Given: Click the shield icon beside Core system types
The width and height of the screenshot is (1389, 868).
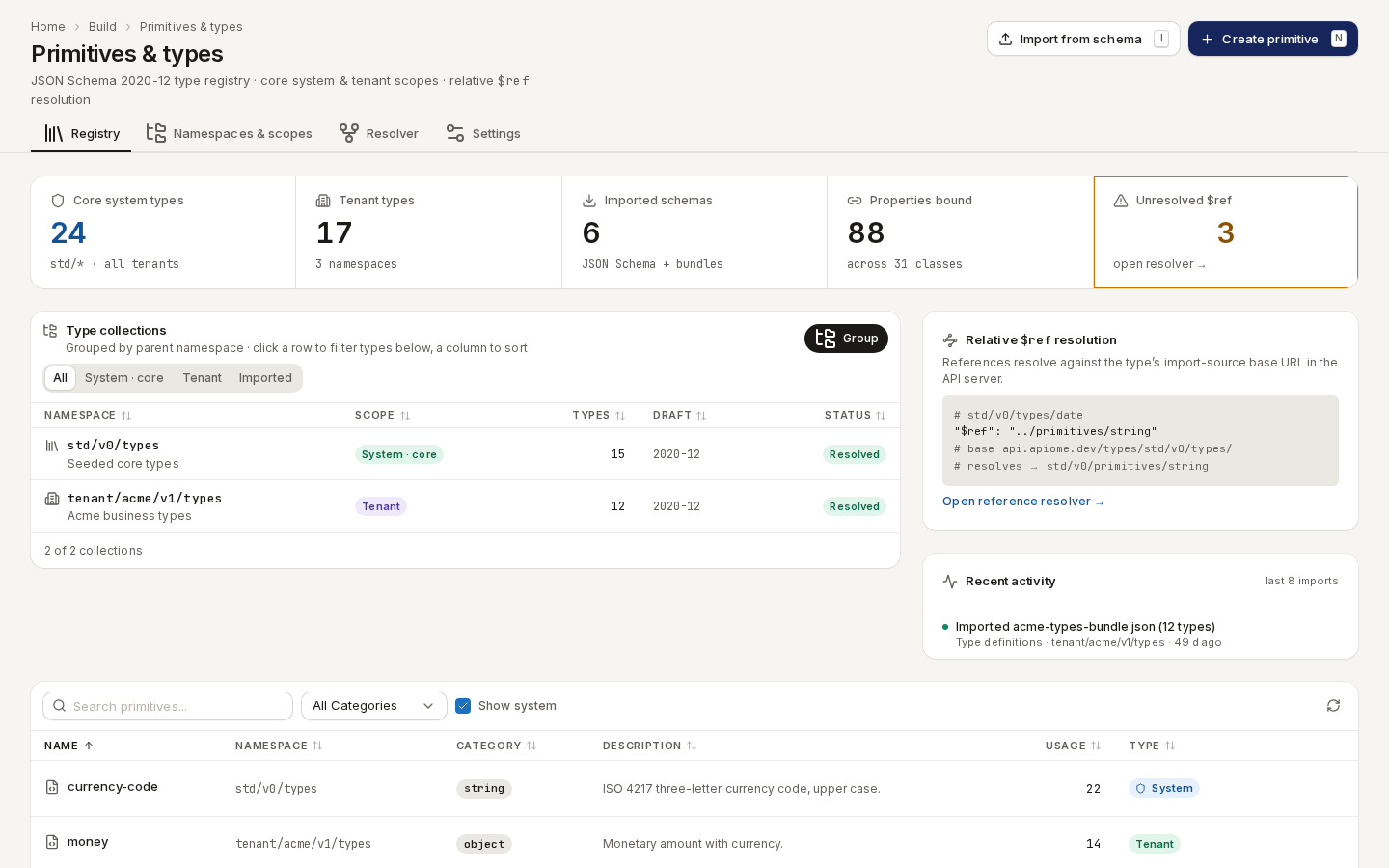Looking at the screenshot, I should tap(58, 201).
